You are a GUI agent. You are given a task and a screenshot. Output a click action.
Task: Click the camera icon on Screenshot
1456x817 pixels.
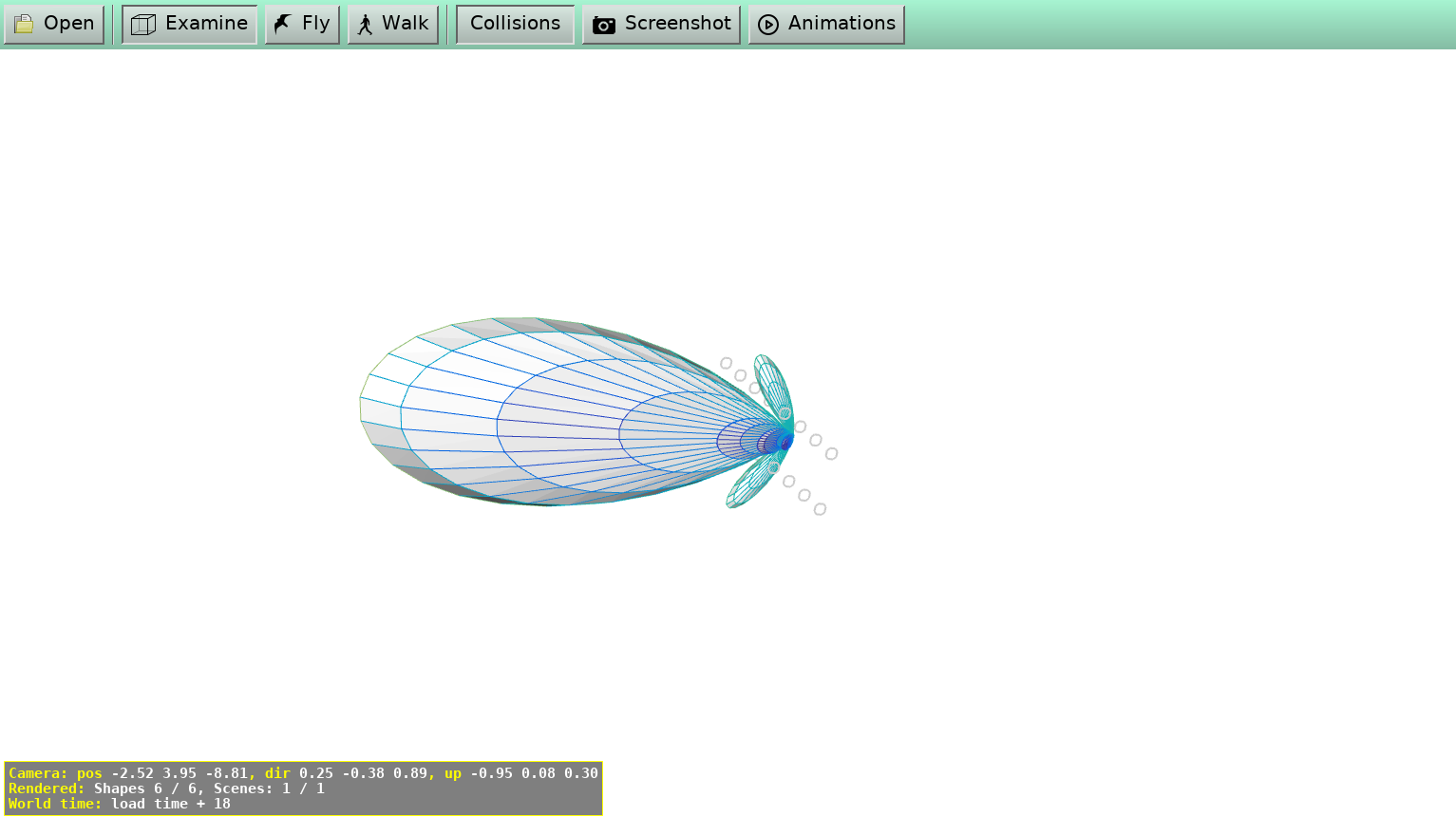pyautogui.click(x=604, y=25)
